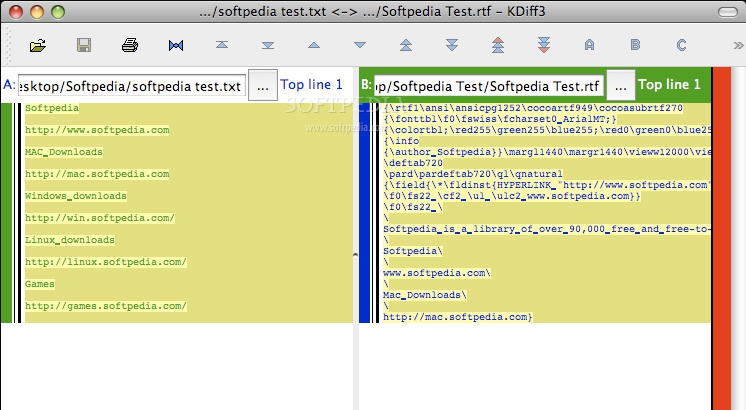Click the toolbar toggle pill button in title bar
This screenshot has width=746, height=410.
[727, 12]
